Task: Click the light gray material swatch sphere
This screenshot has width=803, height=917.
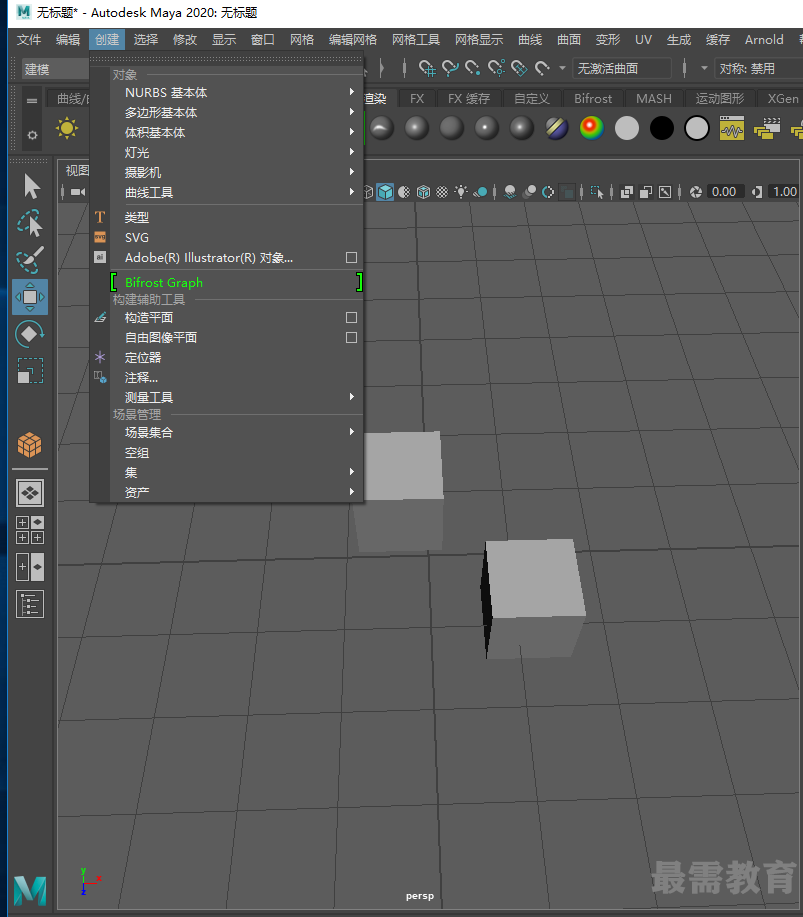Action: tap(626, 128)
